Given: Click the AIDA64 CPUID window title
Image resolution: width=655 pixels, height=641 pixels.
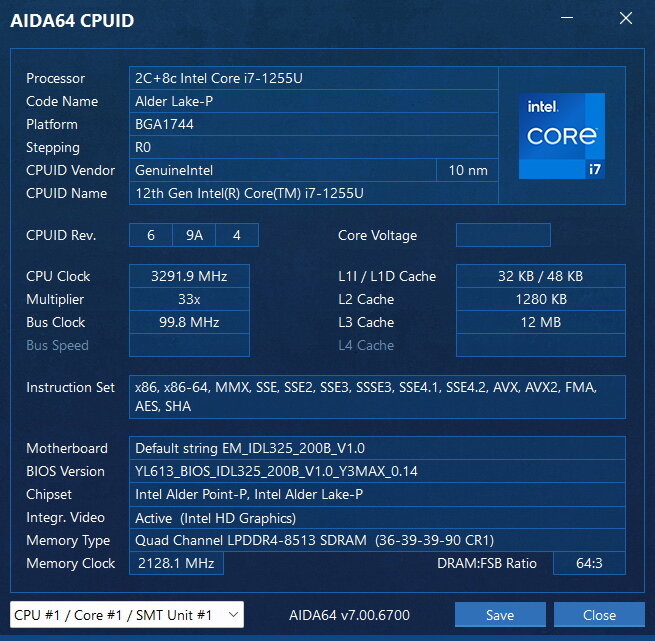Looking at the screenshot, I should click(72, 20).
